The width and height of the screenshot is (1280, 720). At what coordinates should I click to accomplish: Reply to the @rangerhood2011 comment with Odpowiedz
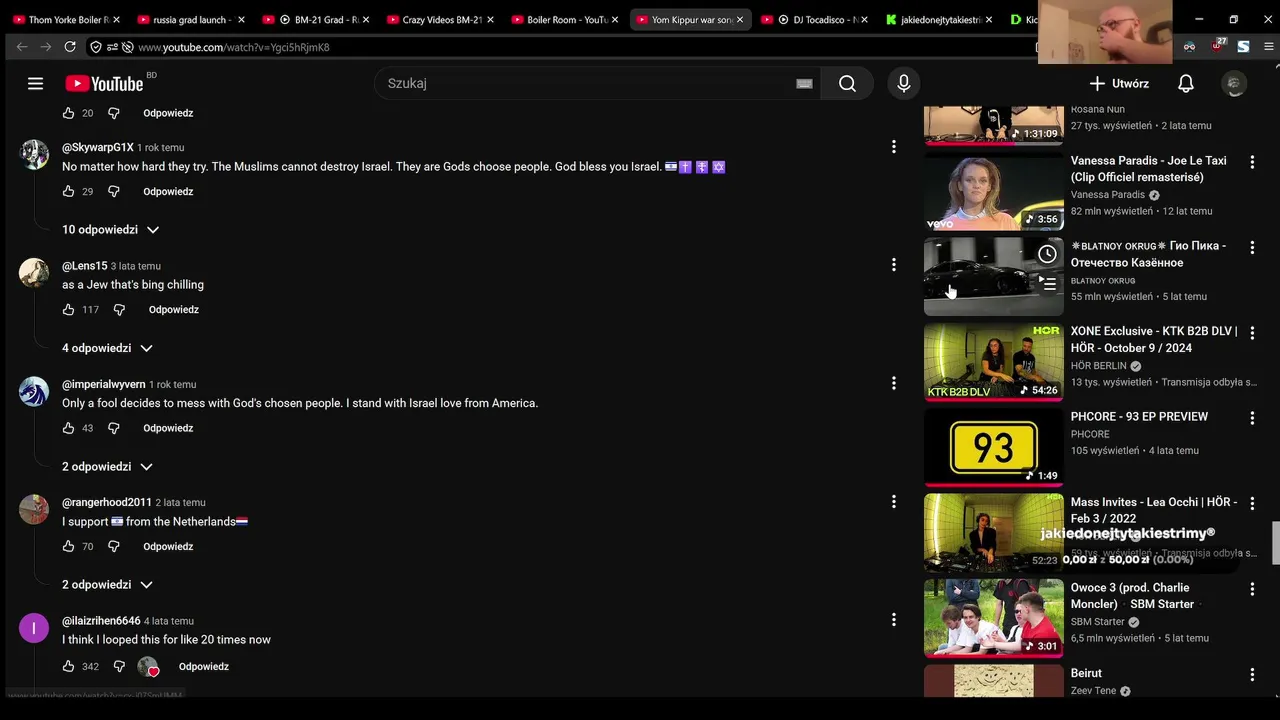click(x=168, y=546)
